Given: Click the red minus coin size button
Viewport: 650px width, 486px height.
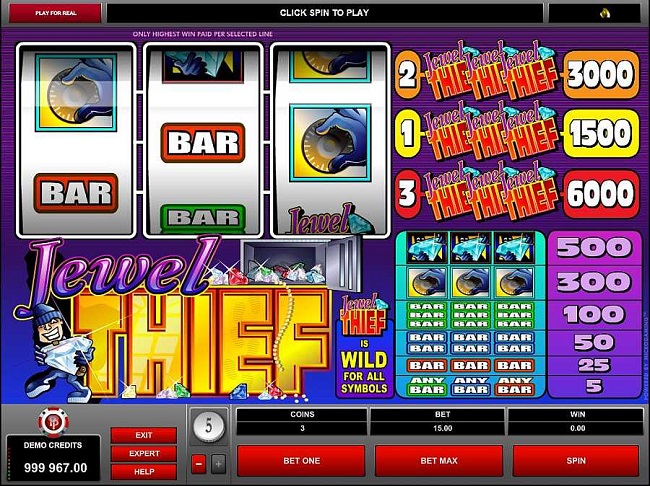Looking at the screenshot, I should click(199, 464).
